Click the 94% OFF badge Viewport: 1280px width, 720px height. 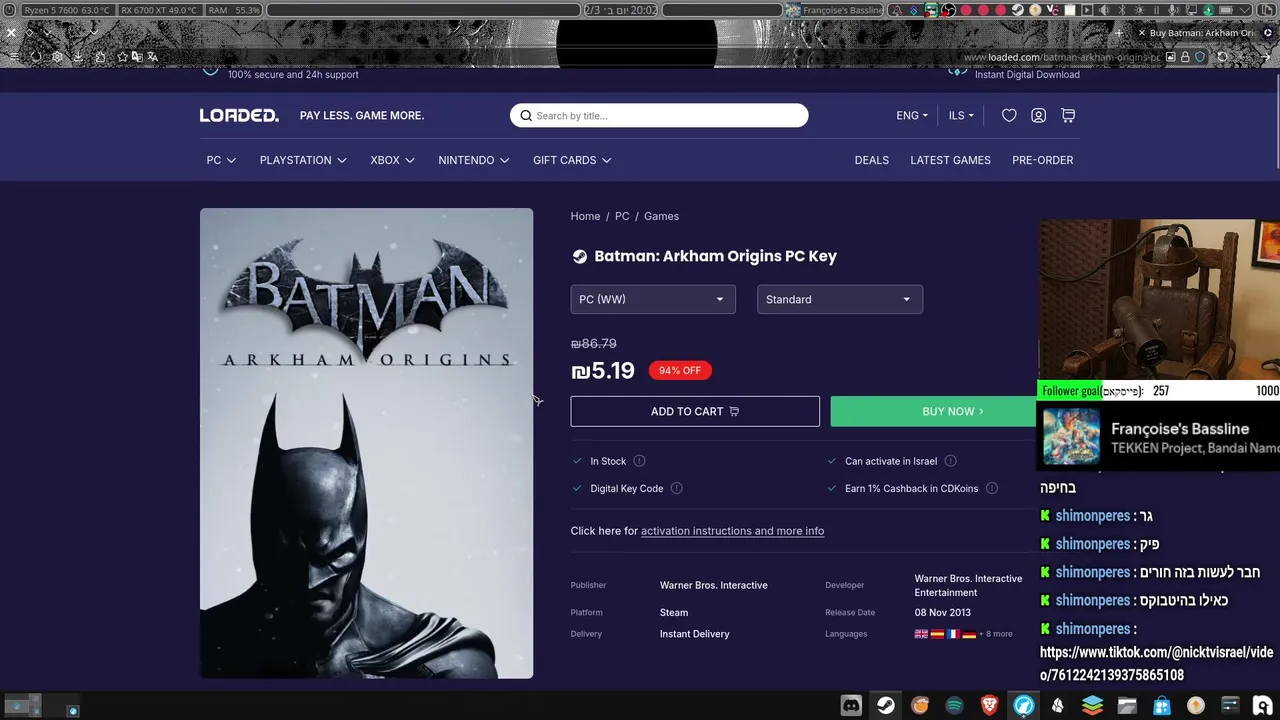coord(680,370)
